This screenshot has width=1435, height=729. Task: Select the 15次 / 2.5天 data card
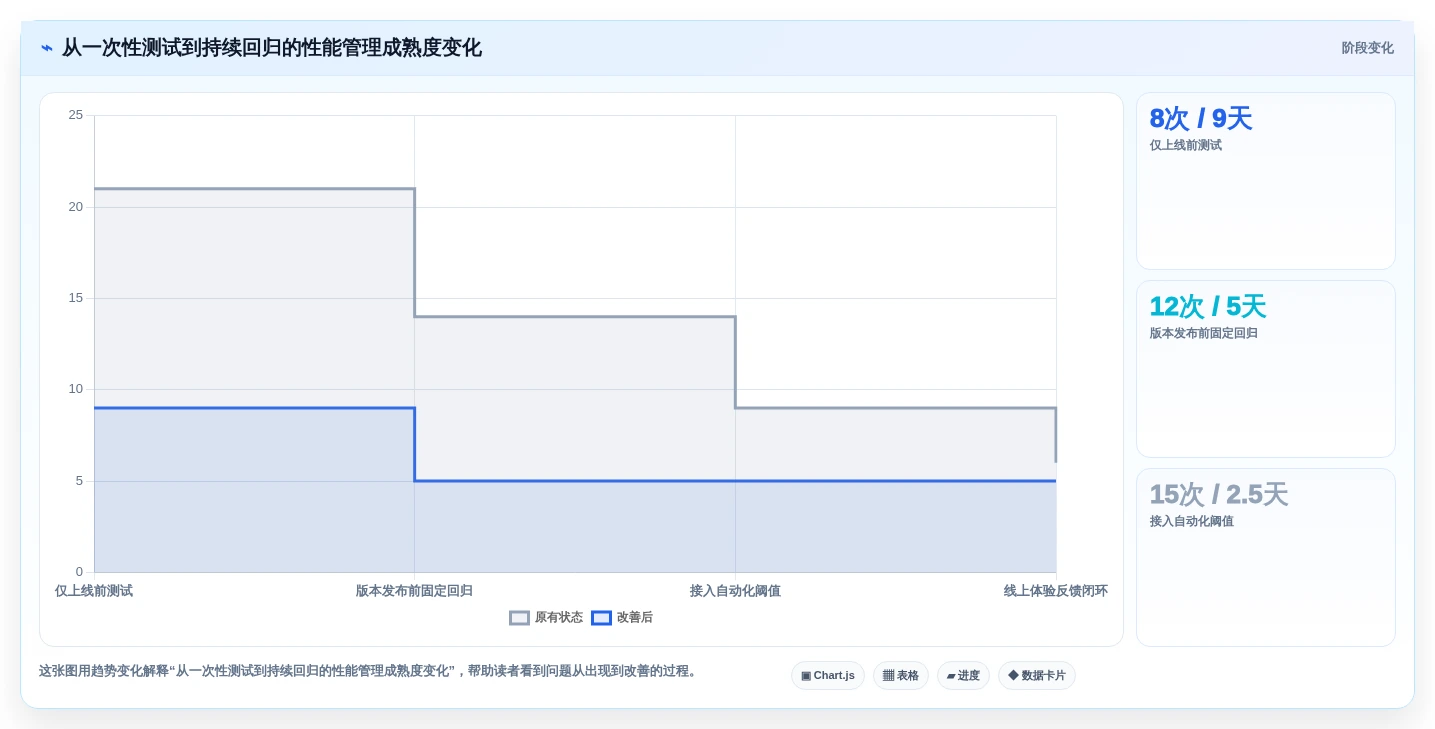click(1266, 558)
